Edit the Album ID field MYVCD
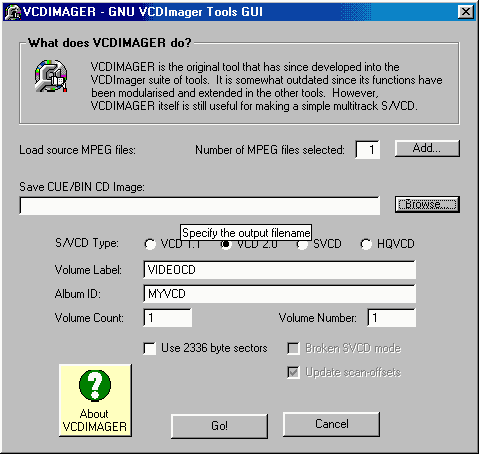 point(279,294)
